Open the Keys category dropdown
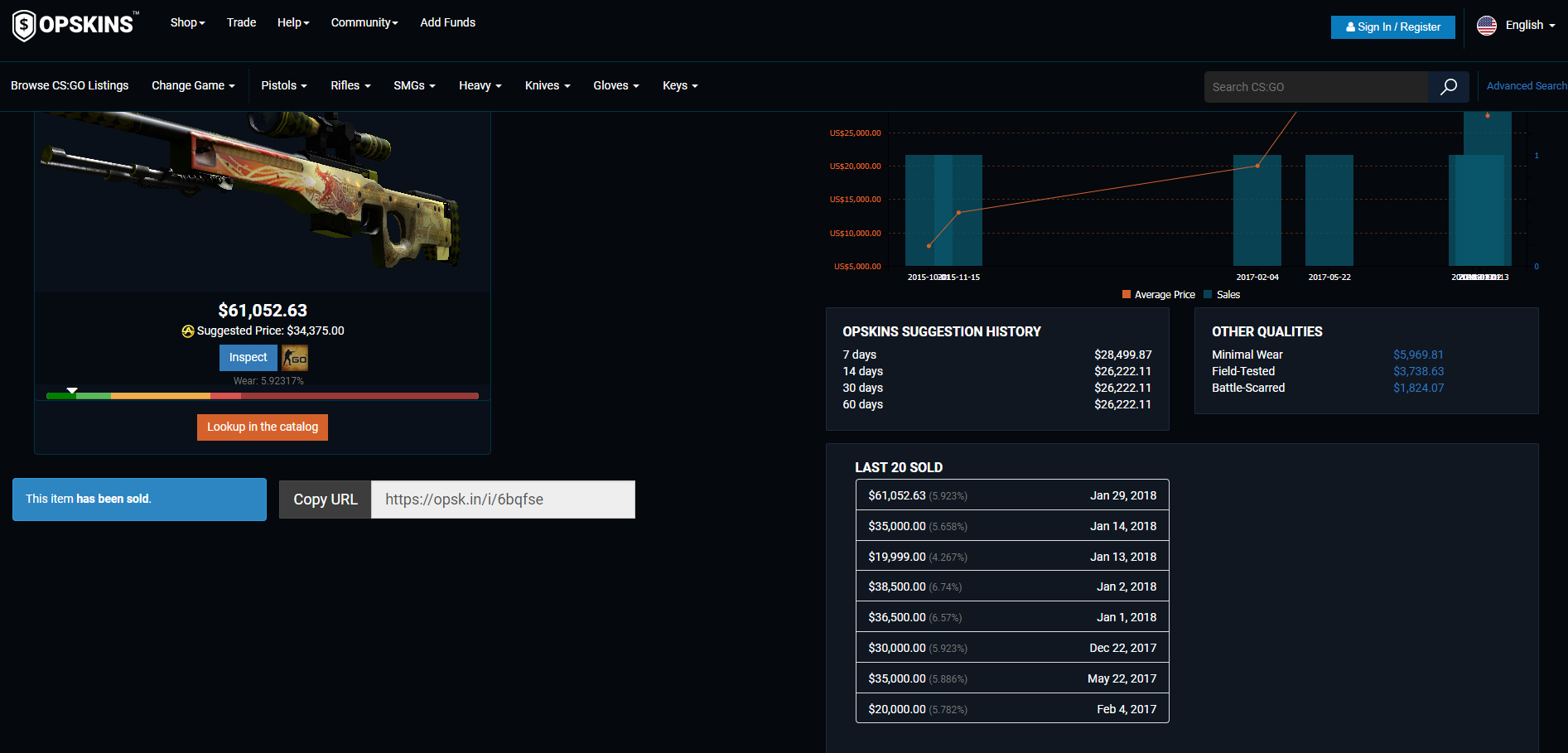This screenshot has width=1568, height=753. pos(680,85)
